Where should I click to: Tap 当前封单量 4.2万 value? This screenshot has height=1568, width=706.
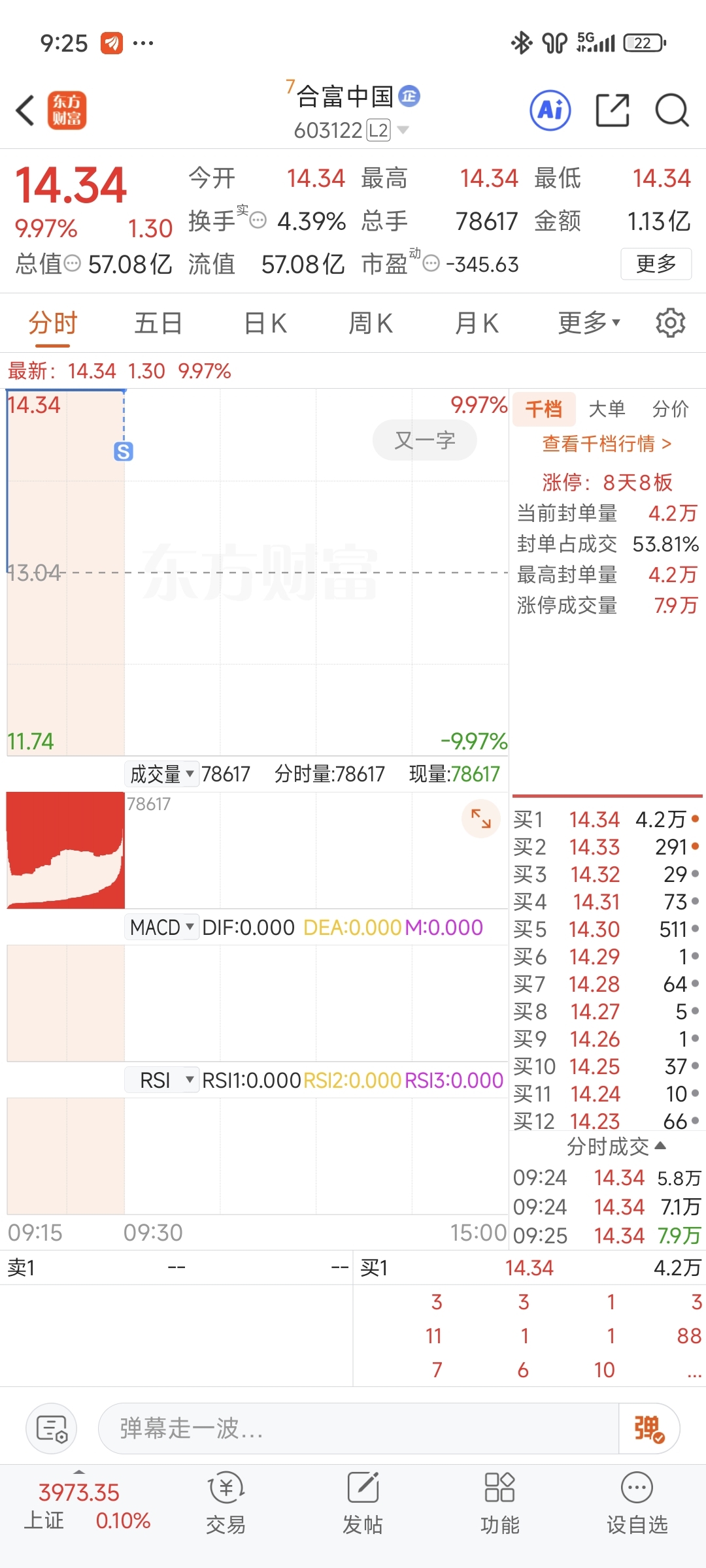pos(673,513)
